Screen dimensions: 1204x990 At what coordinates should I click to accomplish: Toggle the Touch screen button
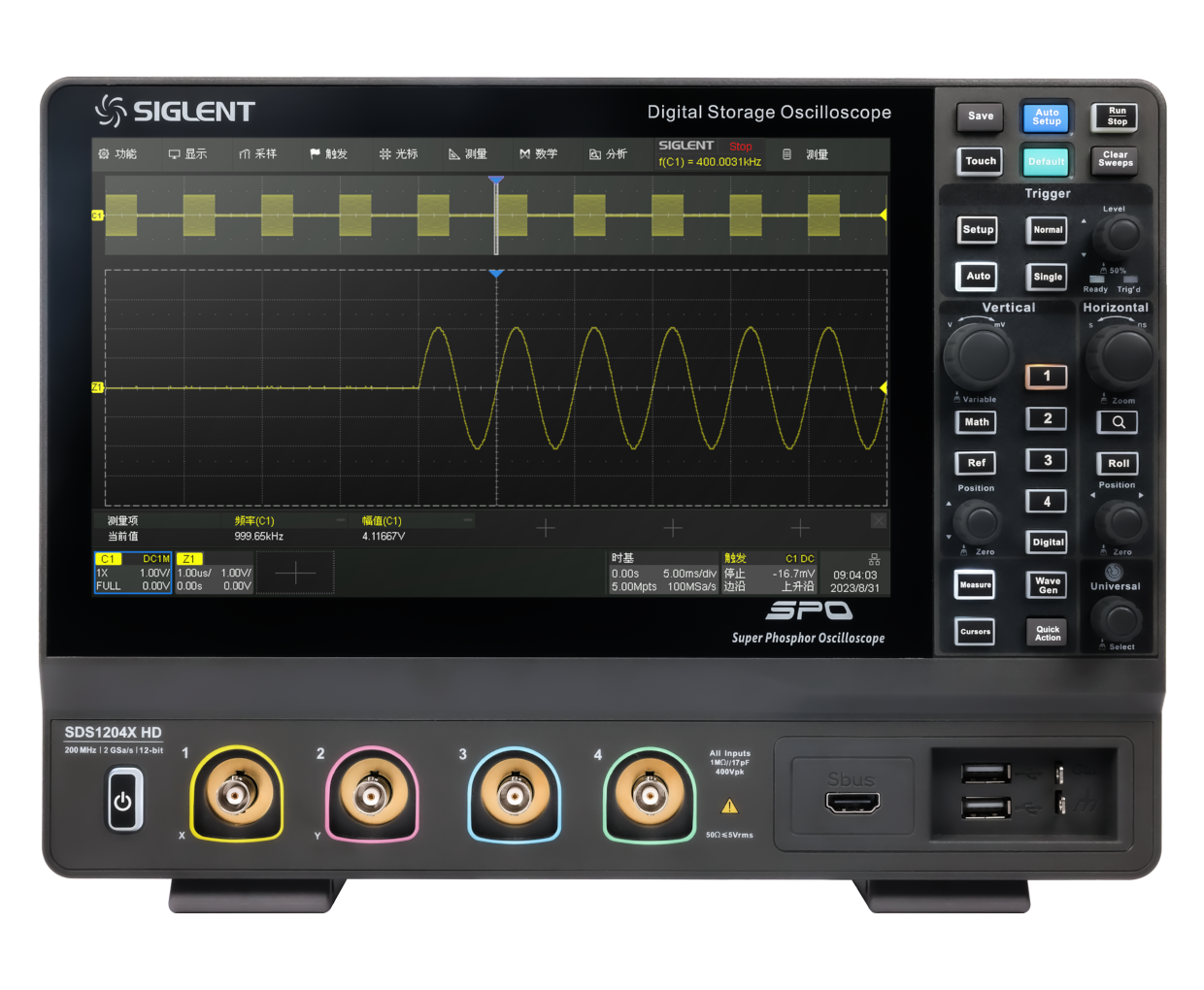[980, 161]
